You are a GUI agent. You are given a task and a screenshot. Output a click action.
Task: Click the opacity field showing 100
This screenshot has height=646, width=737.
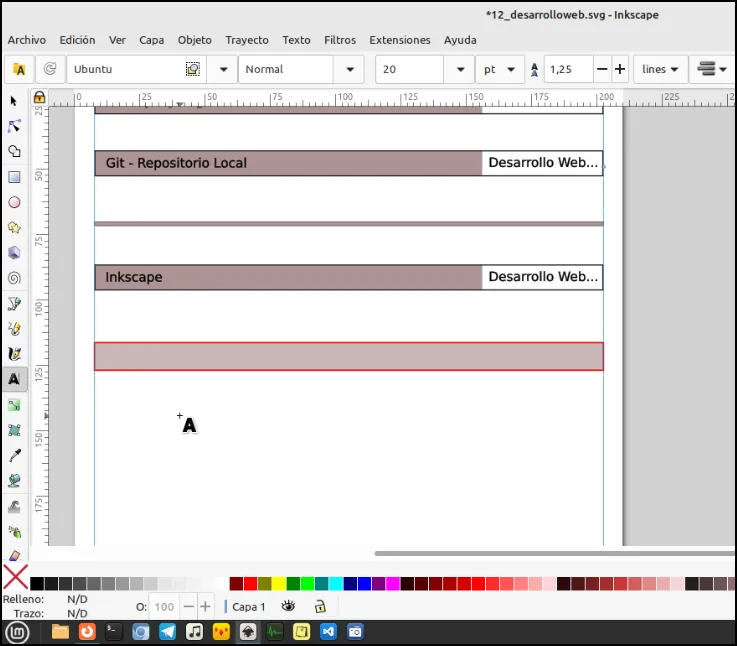tap(165, 607)
